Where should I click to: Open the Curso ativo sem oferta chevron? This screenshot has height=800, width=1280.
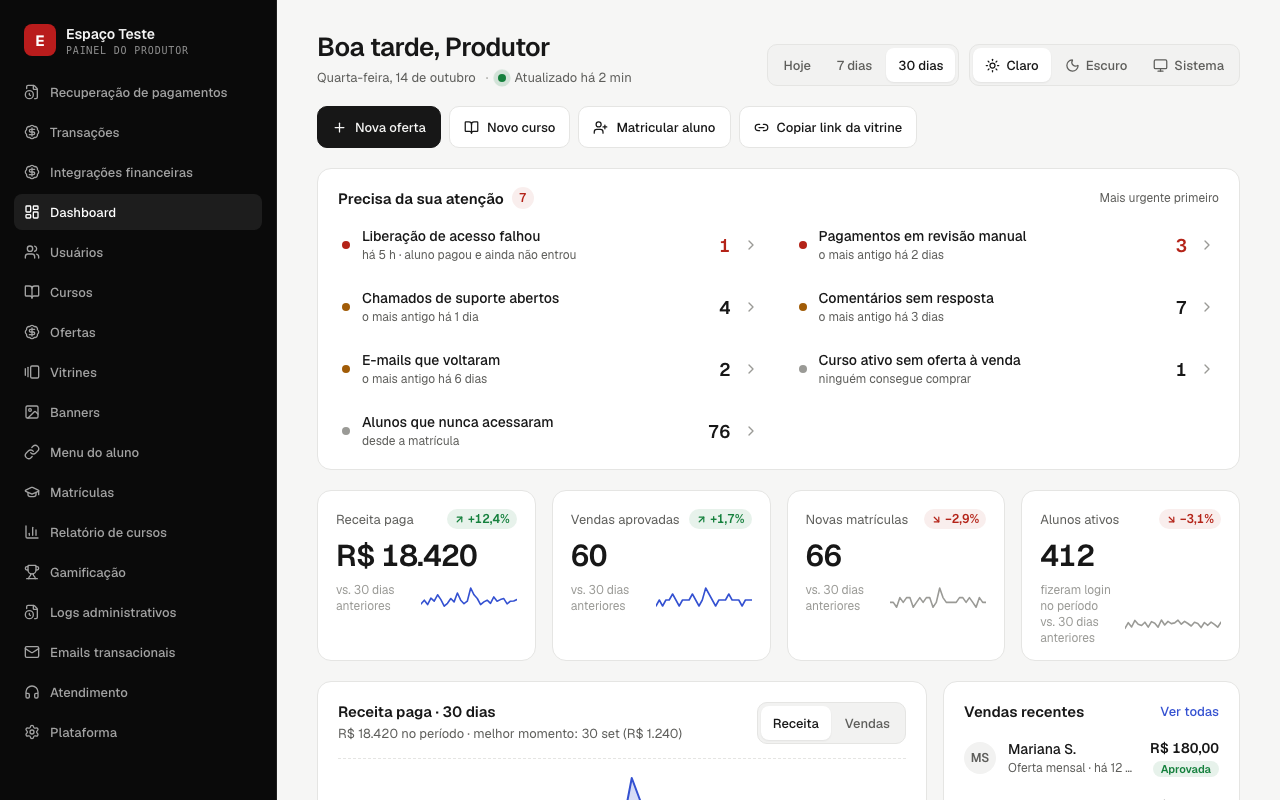(1207, 369)
